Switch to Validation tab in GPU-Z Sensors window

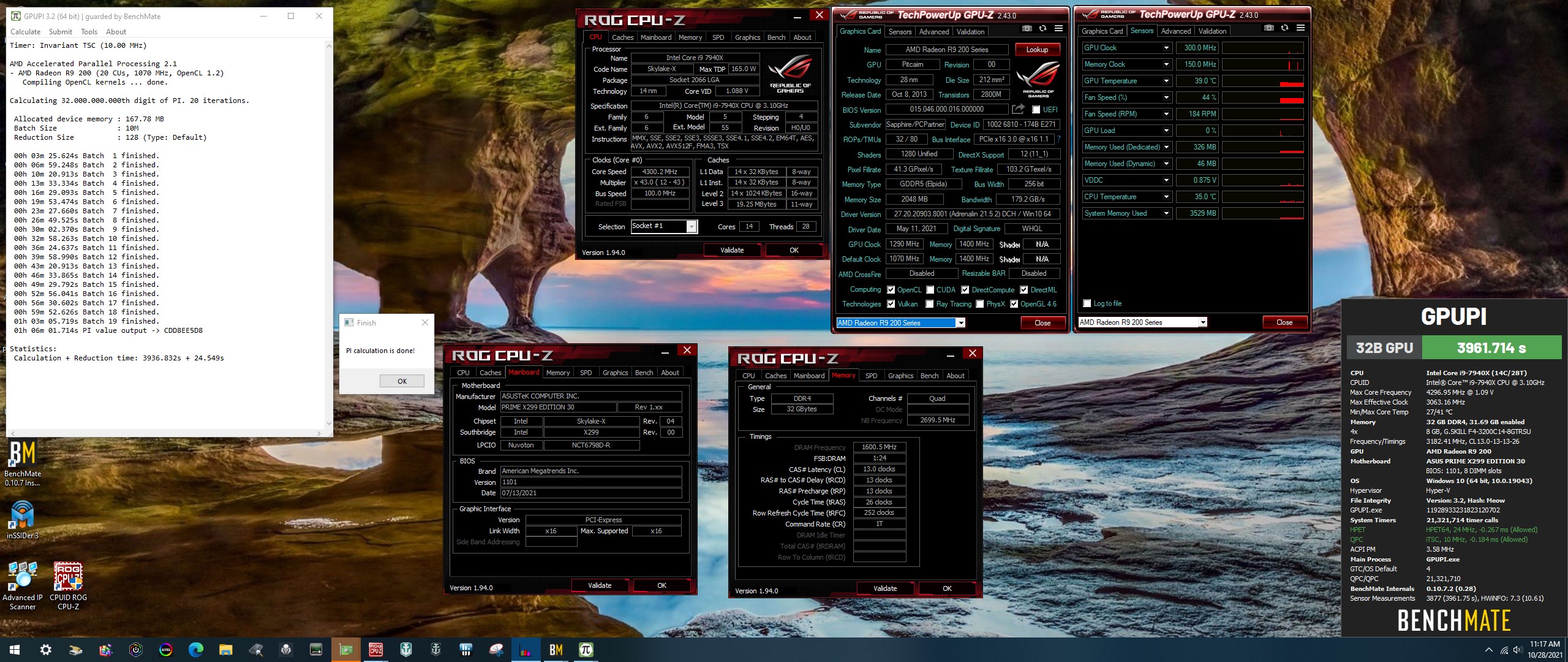pos(1212,31)
